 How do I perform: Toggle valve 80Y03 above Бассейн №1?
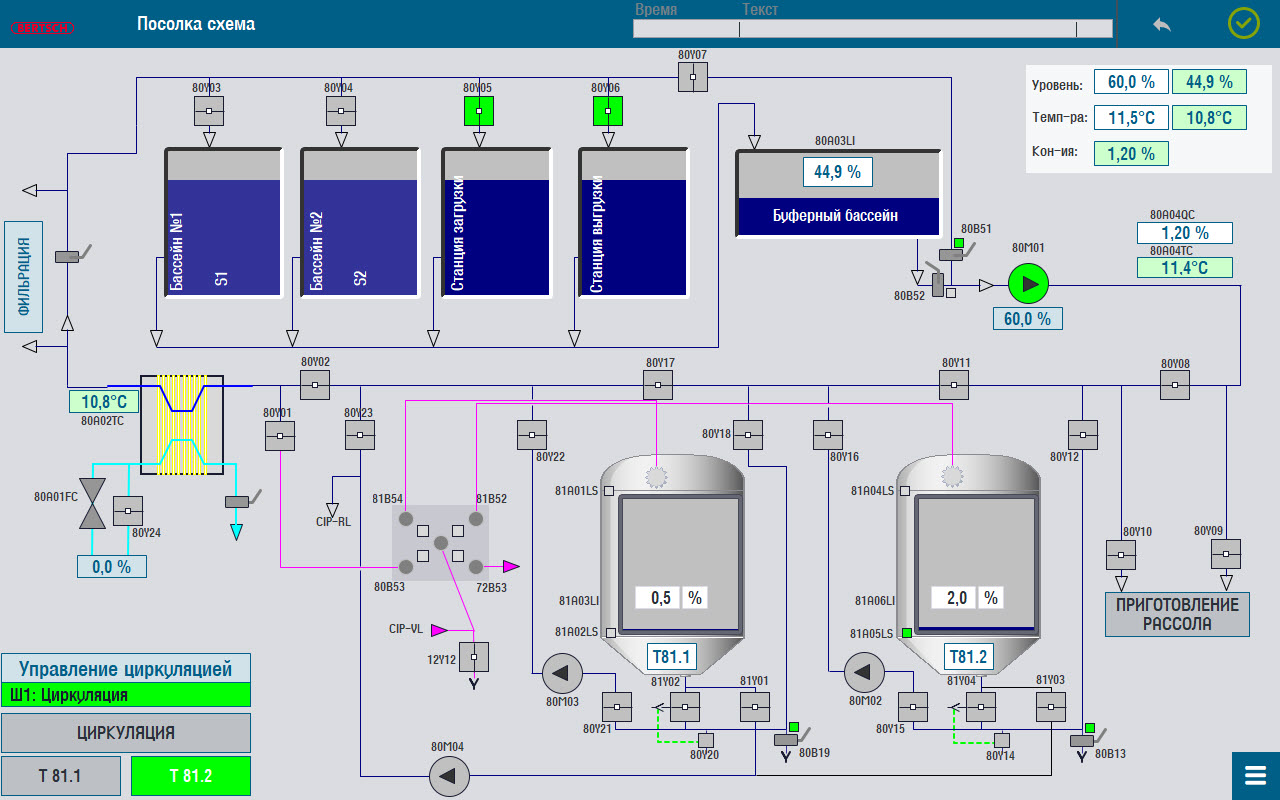point(208,110)
